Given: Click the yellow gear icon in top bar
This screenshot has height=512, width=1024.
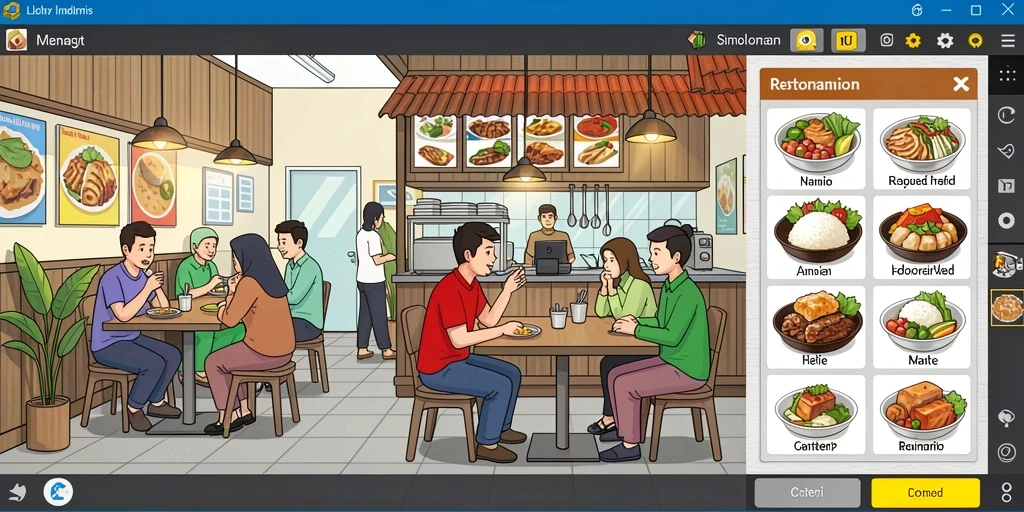Looking at the screenshot, I should click(x=913, y=40).
